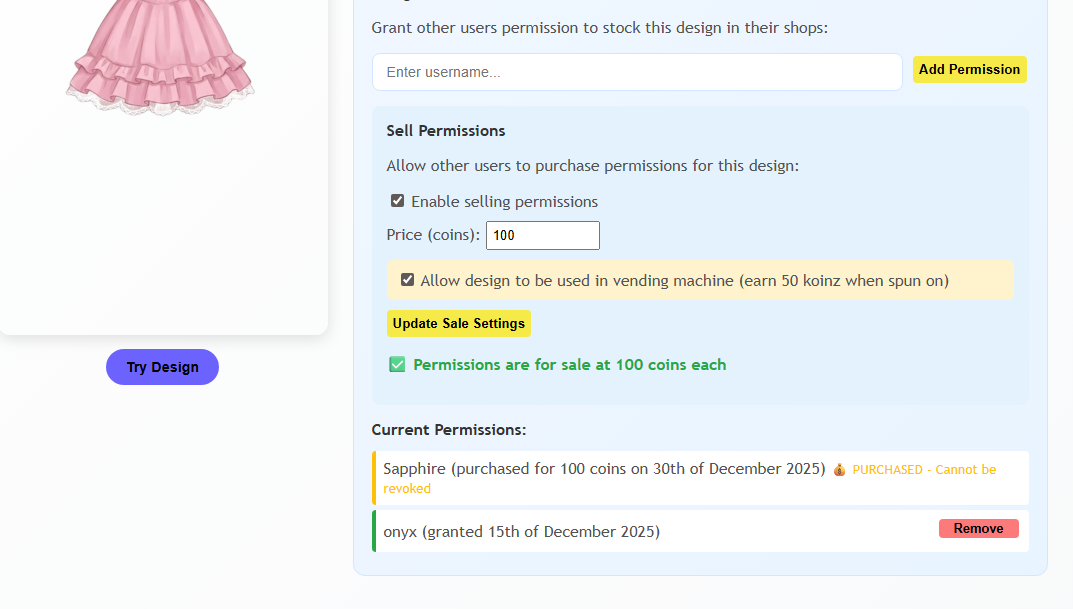Viewport: 1073px width, 609px height.
Task: Enable selling permissions checkbox toggle
Action: (x=398, y=201)
